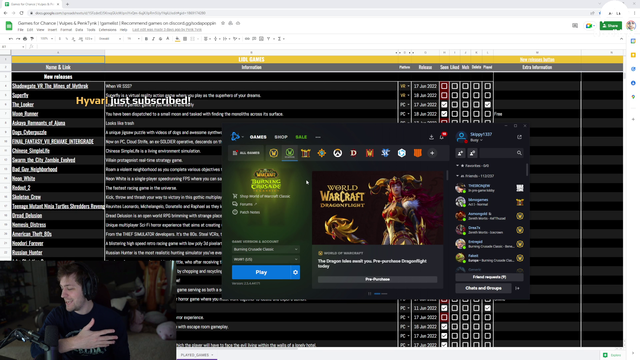
Task: Toggle Bold in Sheets toolbar
Action: (x=146, y=39)
